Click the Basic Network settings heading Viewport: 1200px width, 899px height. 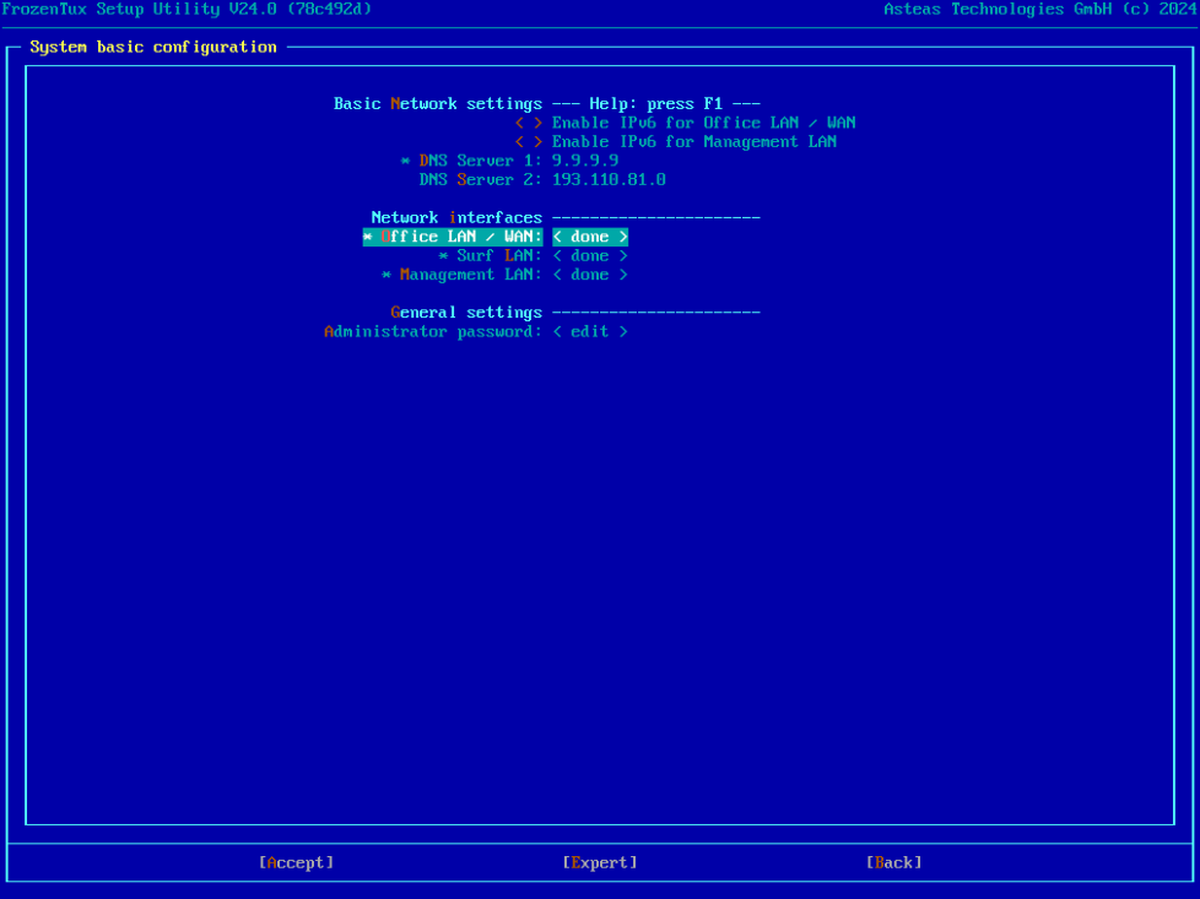(437, 104)
